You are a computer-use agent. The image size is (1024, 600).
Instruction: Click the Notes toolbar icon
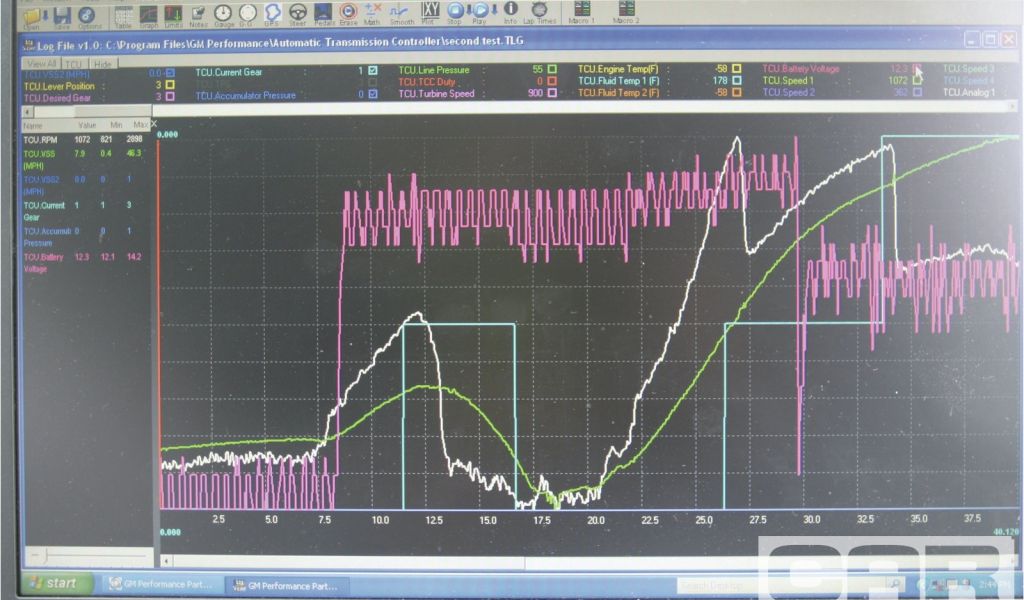pyautogui.click(x=198, y=14)
